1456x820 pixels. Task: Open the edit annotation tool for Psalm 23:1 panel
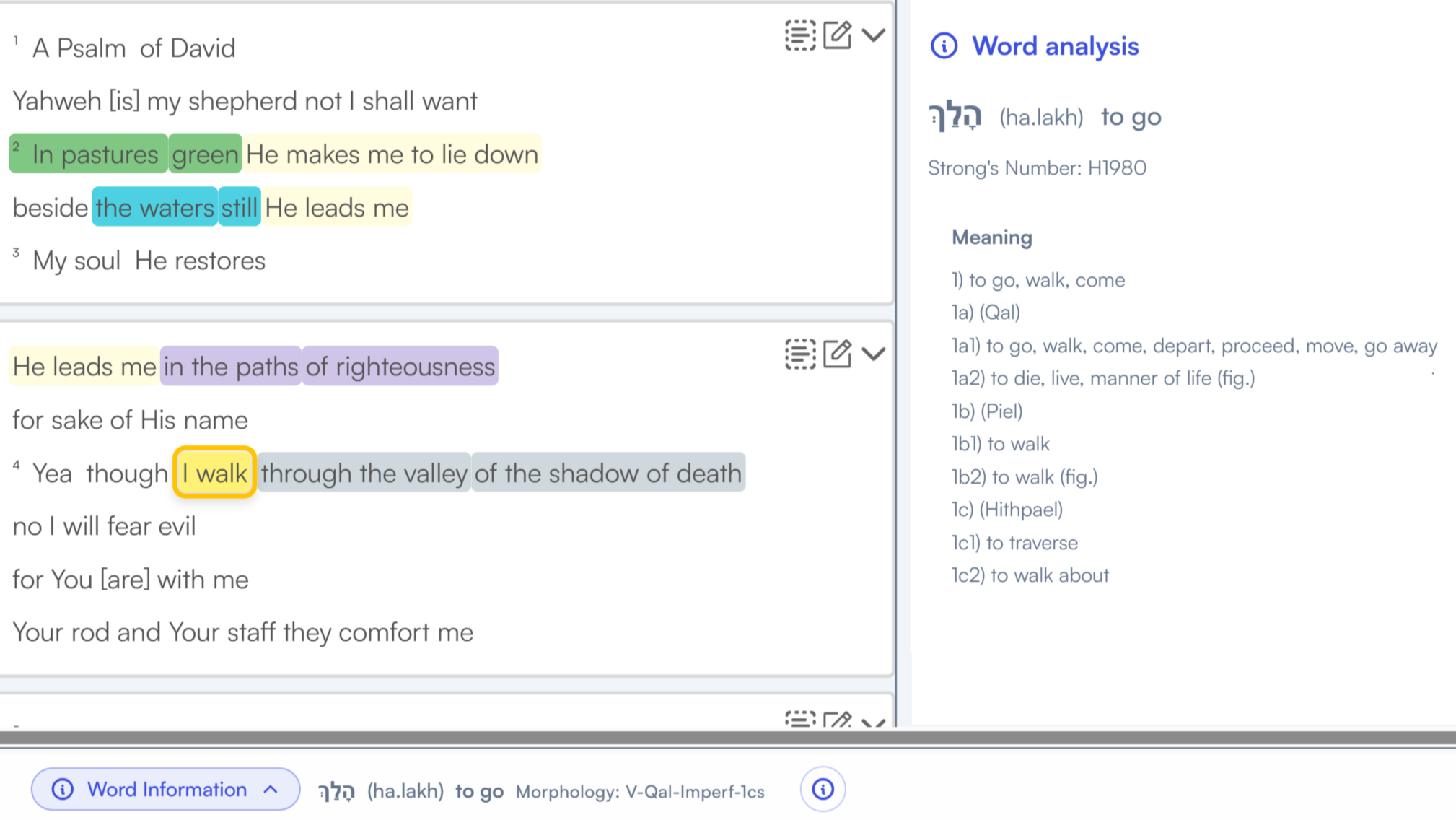(837, 35)
